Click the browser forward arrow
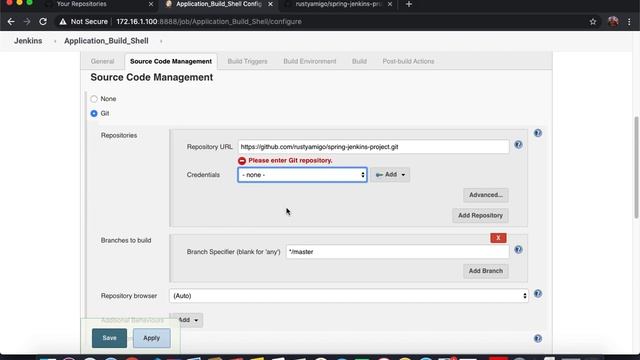The width and height of the screenshot is (640, 360). [27, 22]
